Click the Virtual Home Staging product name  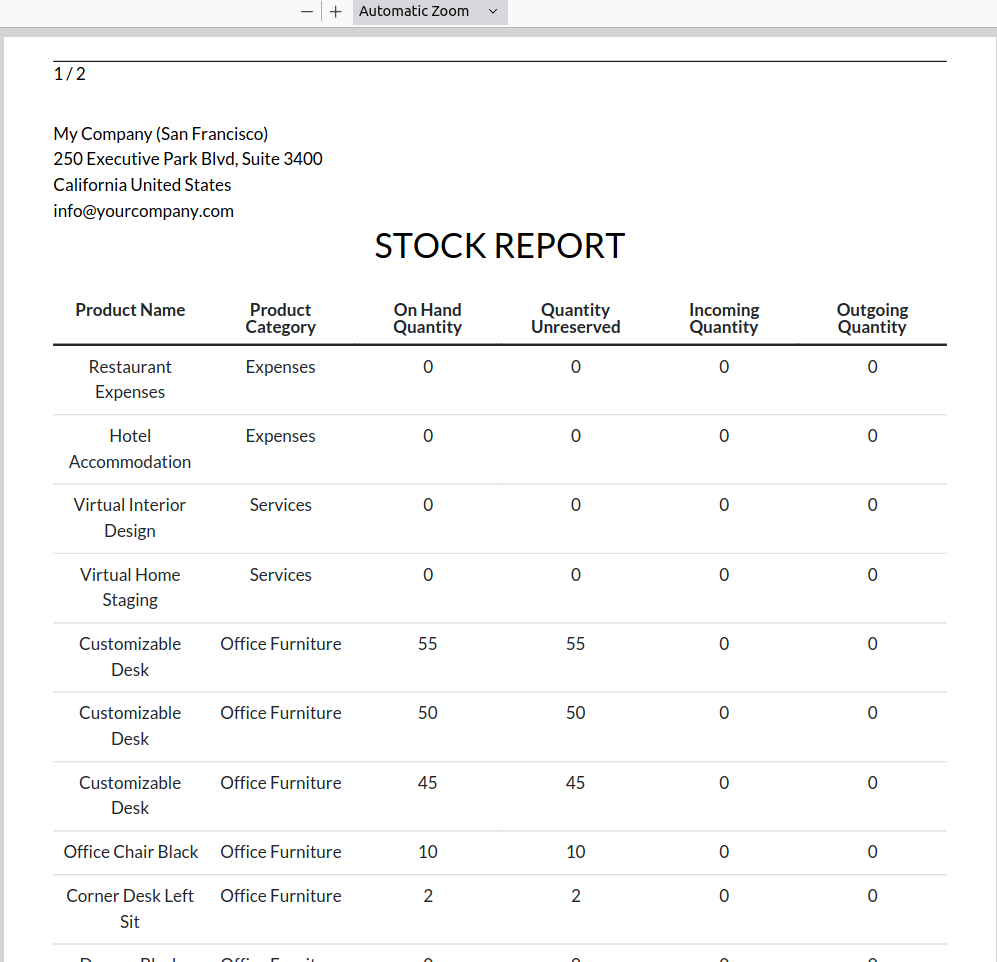130,587
